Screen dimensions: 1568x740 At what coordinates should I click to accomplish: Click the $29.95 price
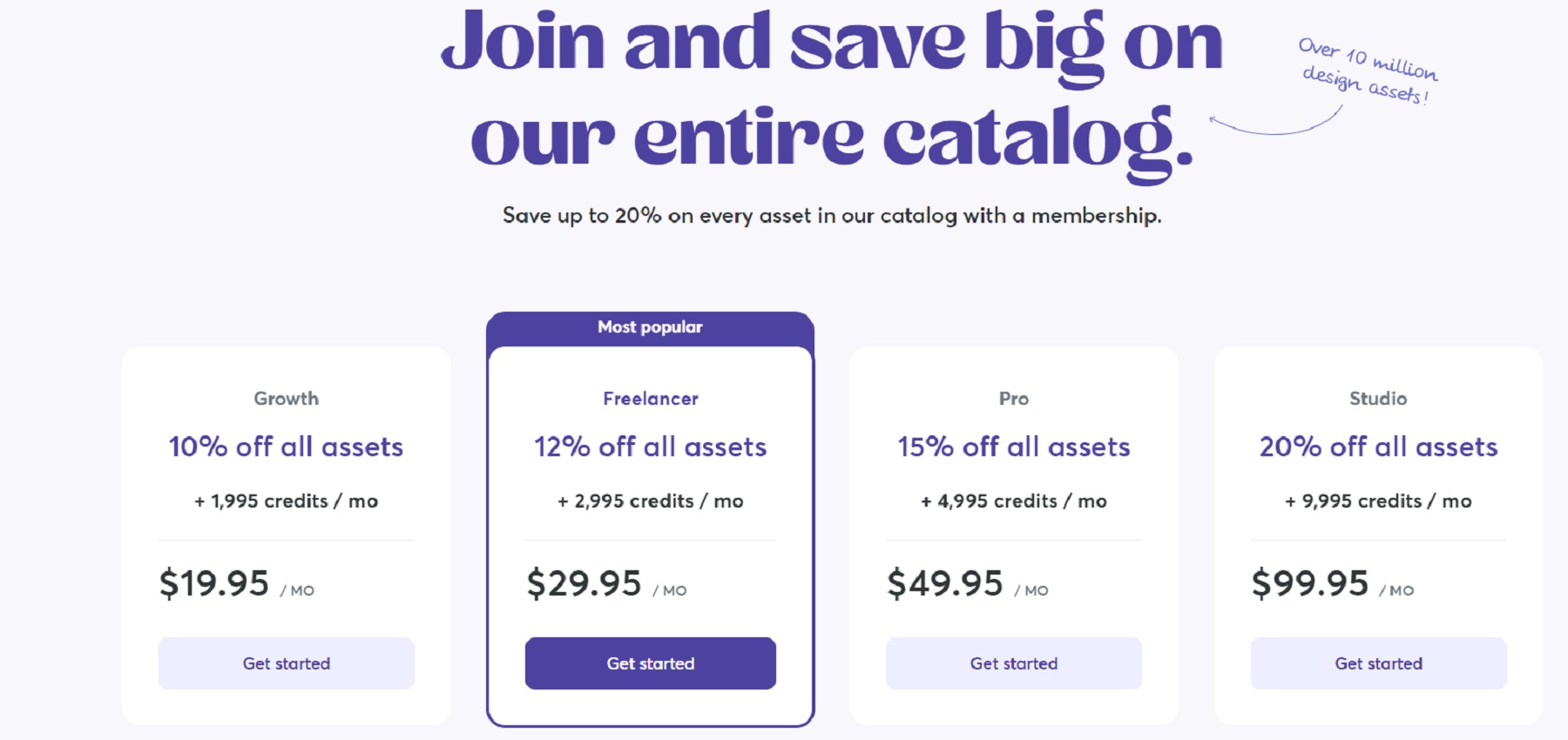(584, 582)
